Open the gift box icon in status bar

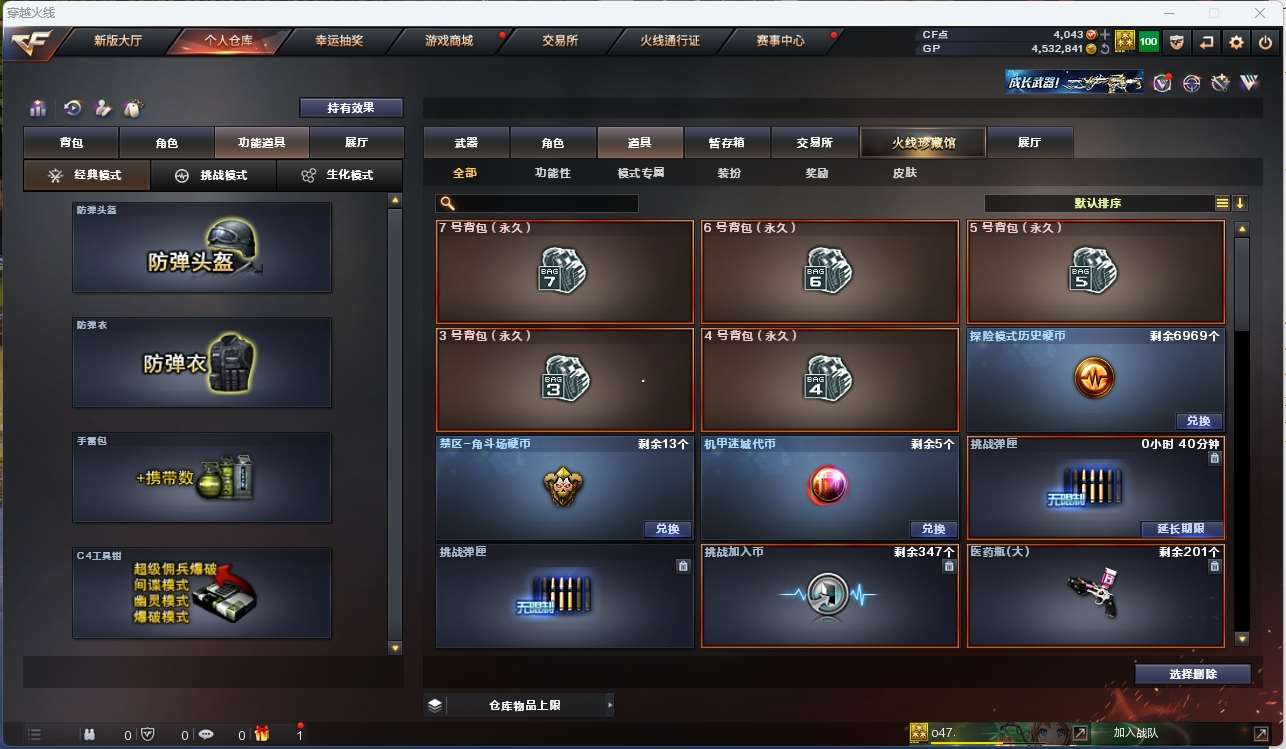[x=262, y=734]
